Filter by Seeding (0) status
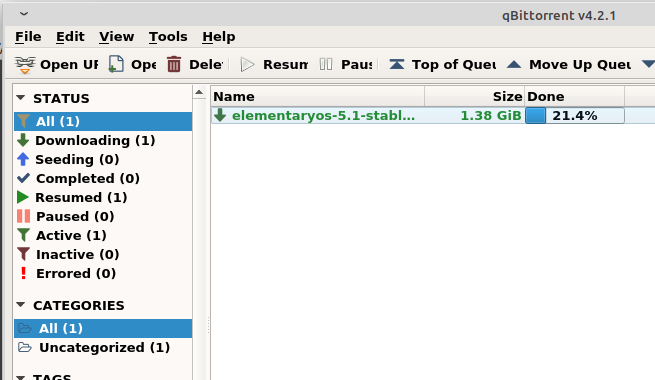The width and height of the screenshot is (655, 380). coord(103,160)
